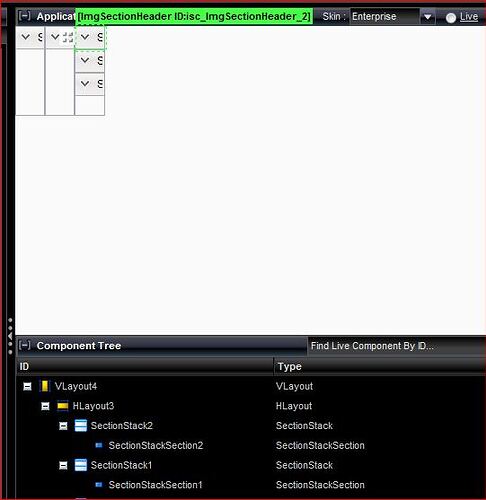Viewport: 486px width, 500px height.
Task: Open the Skin dropdown arrow
Action: pyautogui.click(x=427, y=17)
